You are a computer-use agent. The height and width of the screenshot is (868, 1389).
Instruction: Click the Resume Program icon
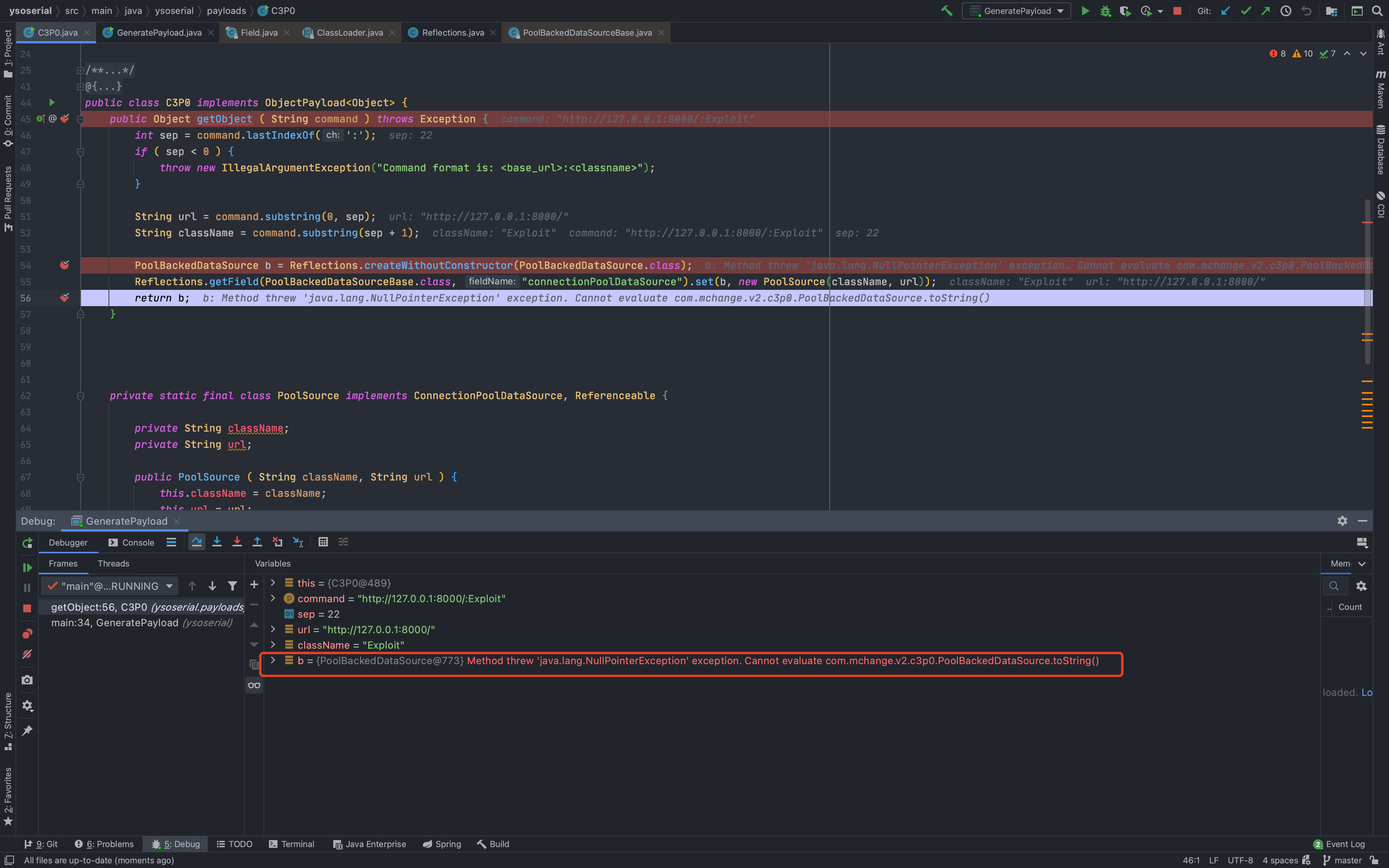(x=27, y=567)
